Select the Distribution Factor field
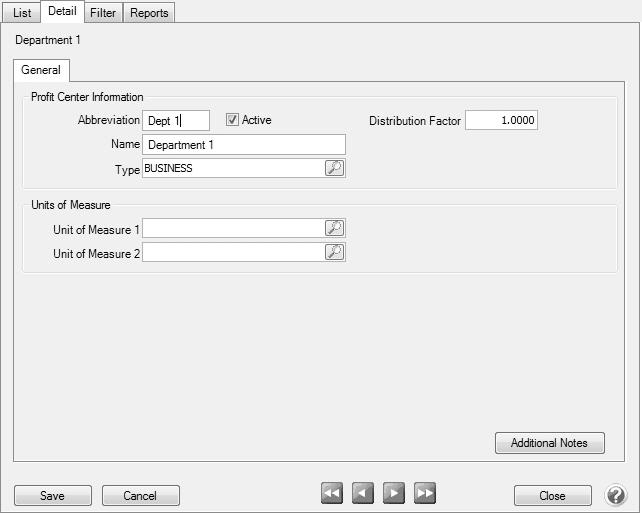This screenshot has height=514, width=642. coord(501,121)
